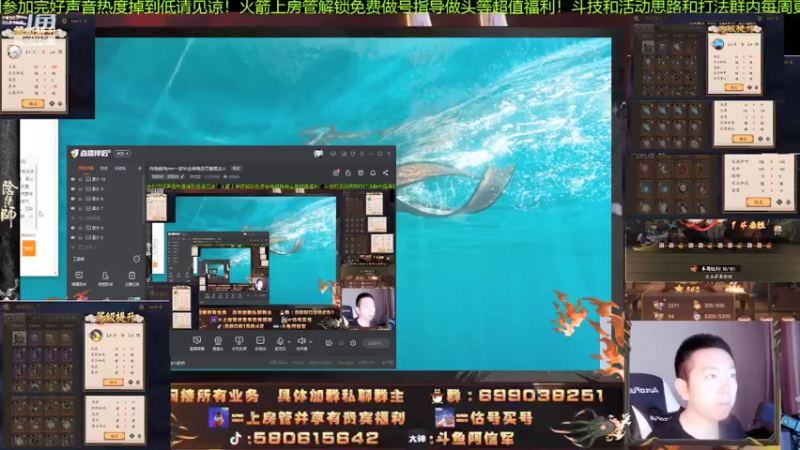This screenshot has width=800, height=450.
Task: Click the orange button in white side window
Action: [29, 248]
